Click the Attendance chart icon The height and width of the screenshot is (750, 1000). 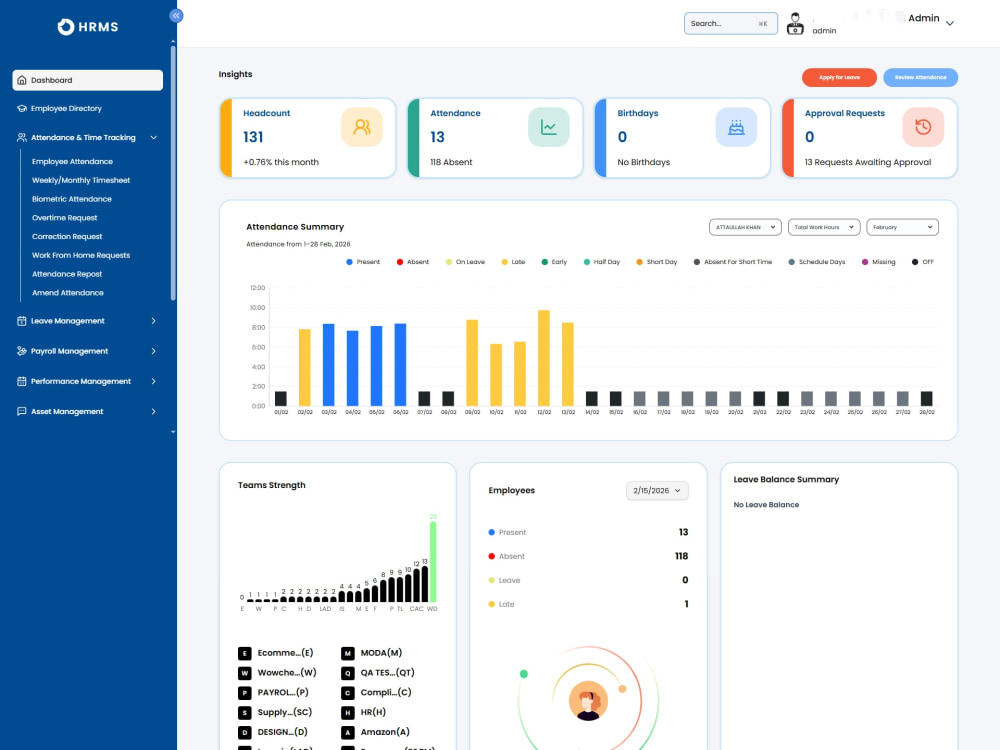(548, 127)
